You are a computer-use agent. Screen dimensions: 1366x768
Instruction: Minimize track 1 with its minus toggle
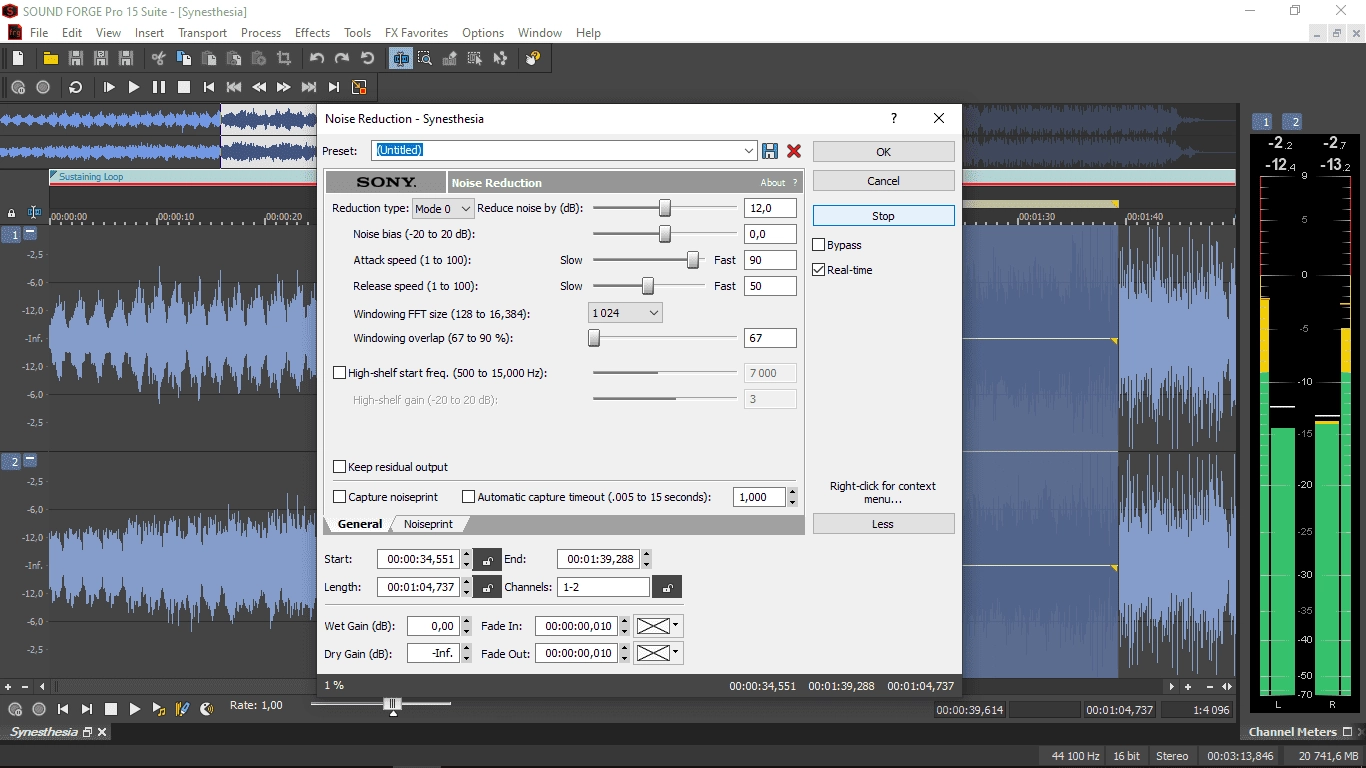30,233
